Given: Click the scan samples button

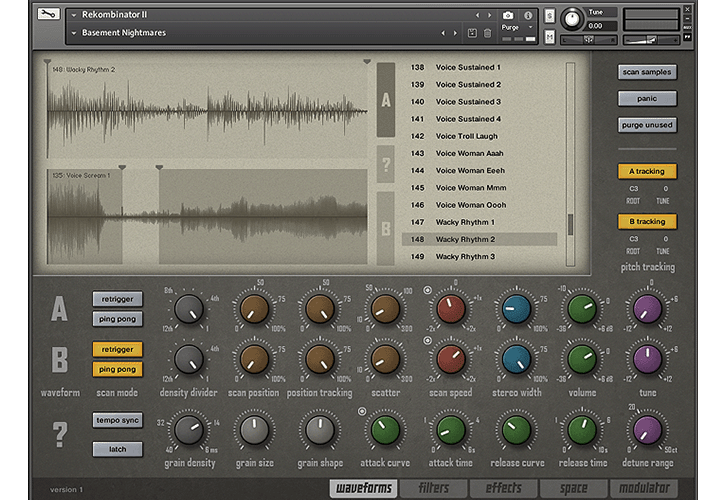Looking at the screenshot, I should click(x=647, y=72).
